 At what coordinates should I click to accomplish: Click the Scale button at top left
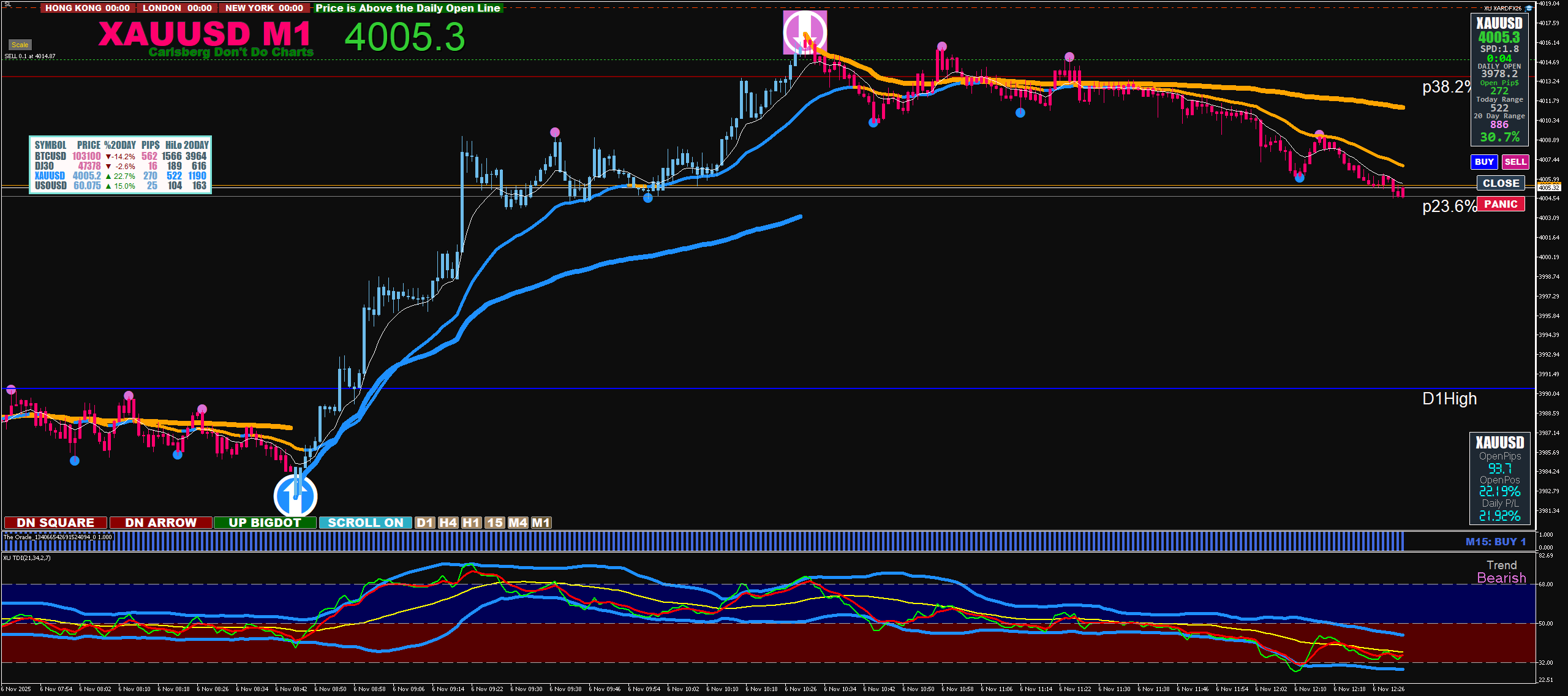[20, 45]
